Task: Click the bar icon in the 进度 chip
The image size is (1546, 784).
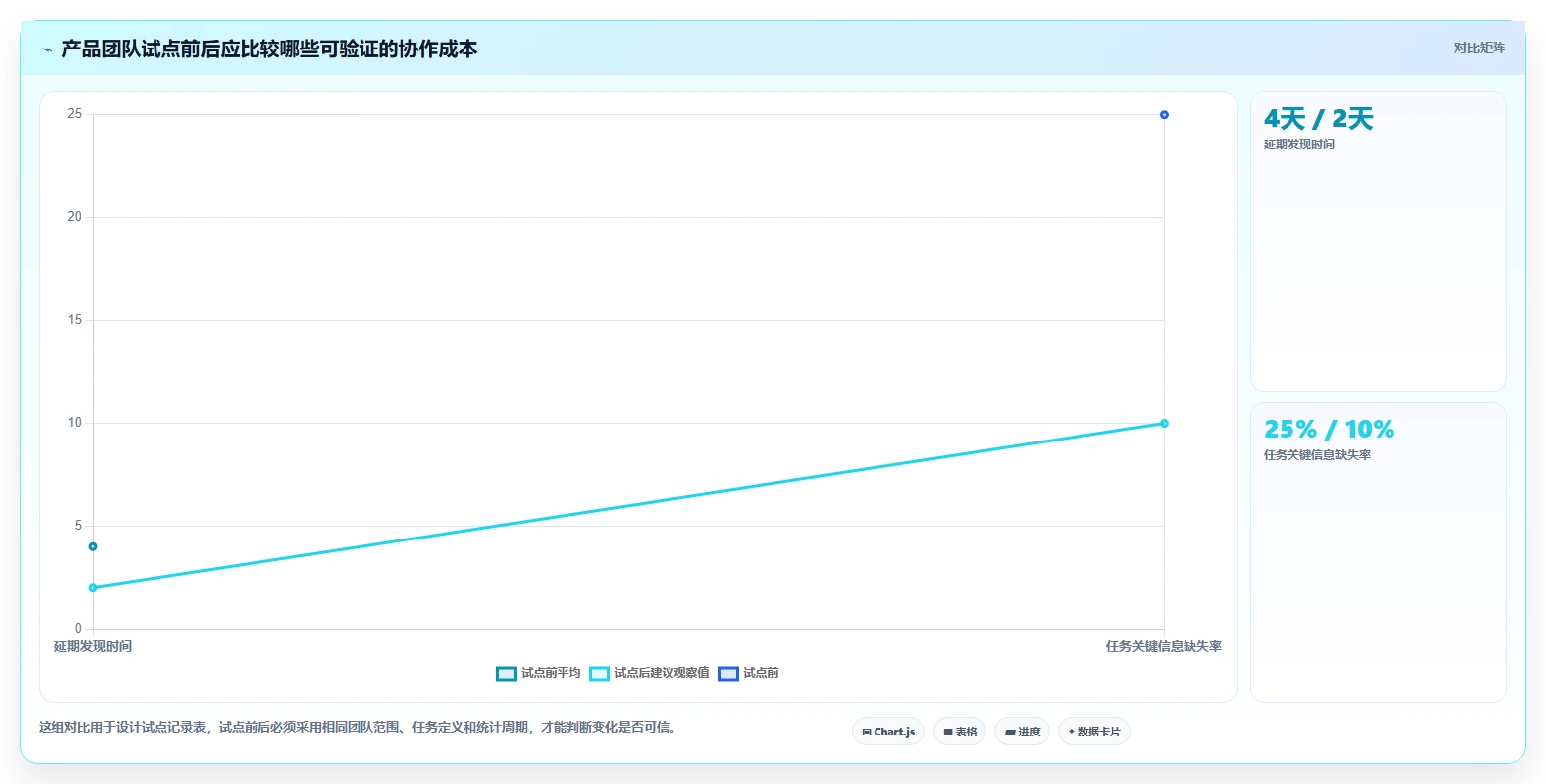Action: click(x=1010, y=733)
